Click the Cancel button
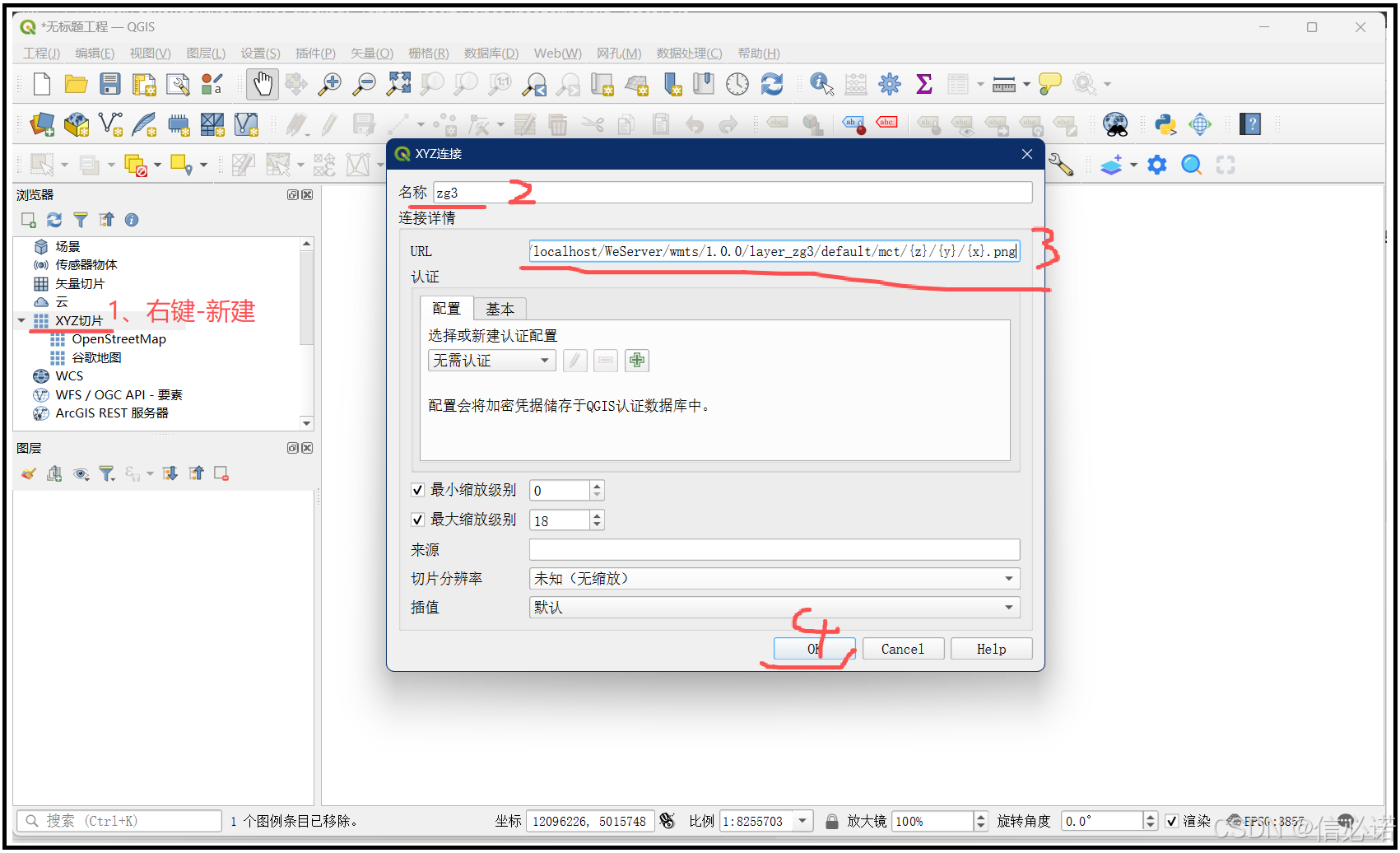The height and width of the screenshot is (853, 1400). (903, 649)
